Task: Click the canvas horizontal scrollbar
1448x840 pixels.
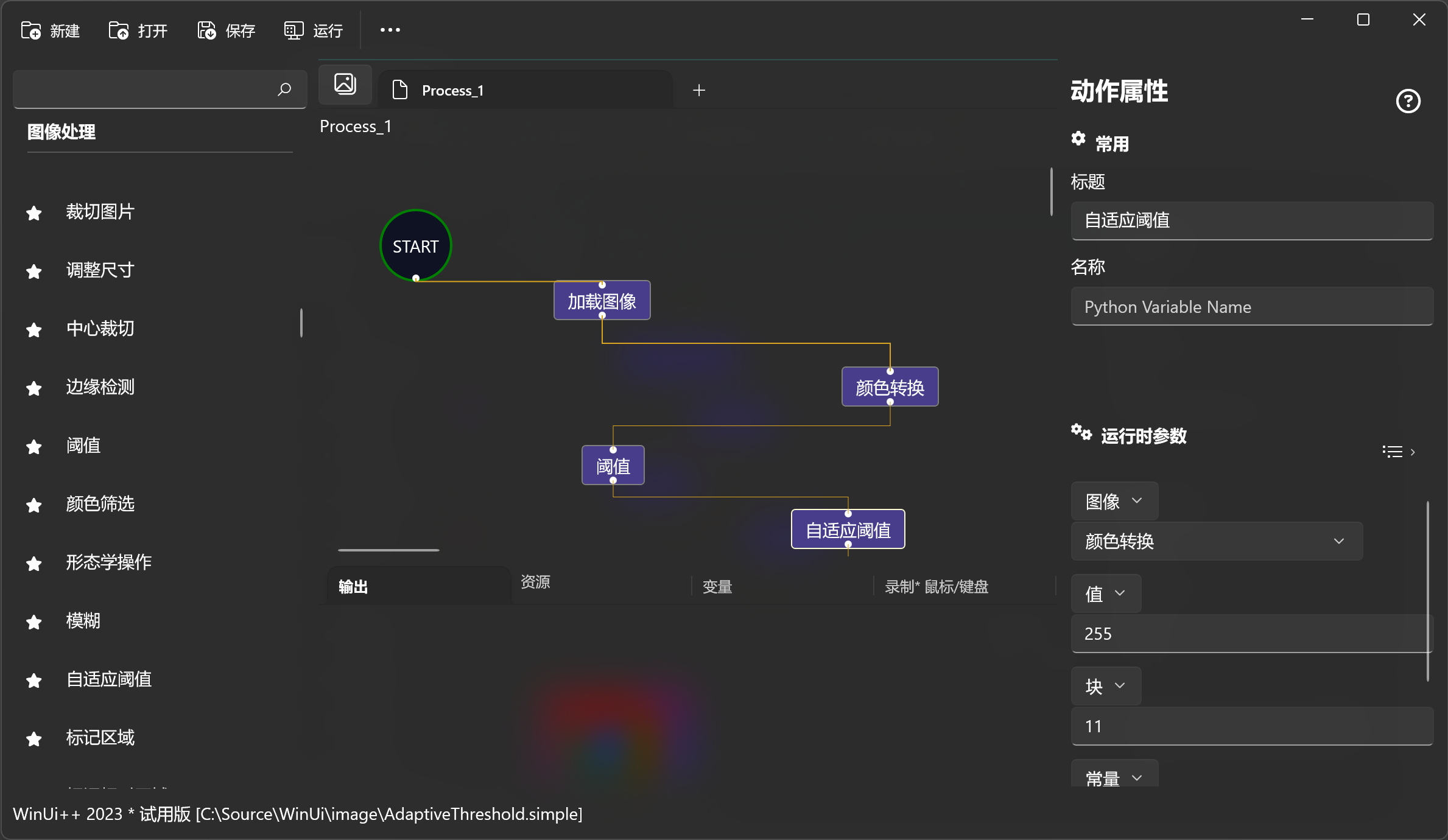Action: pyautogui.click(x=388, y=550)
